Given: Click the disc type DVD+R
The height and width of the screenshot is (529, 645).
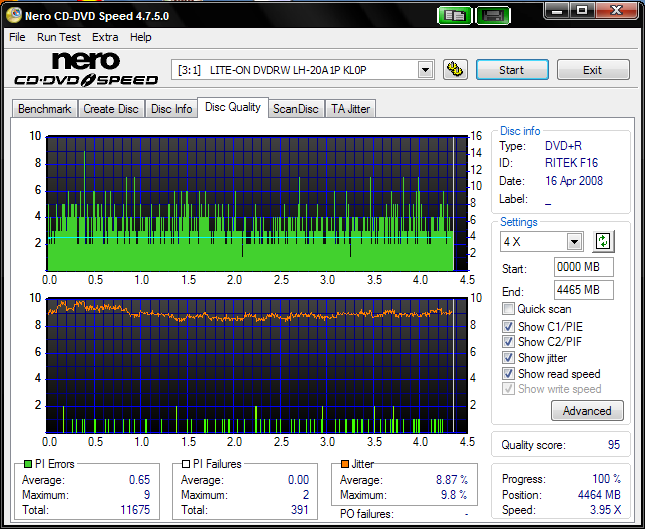Looking at the screenshot, I should [x=563, y=146].
